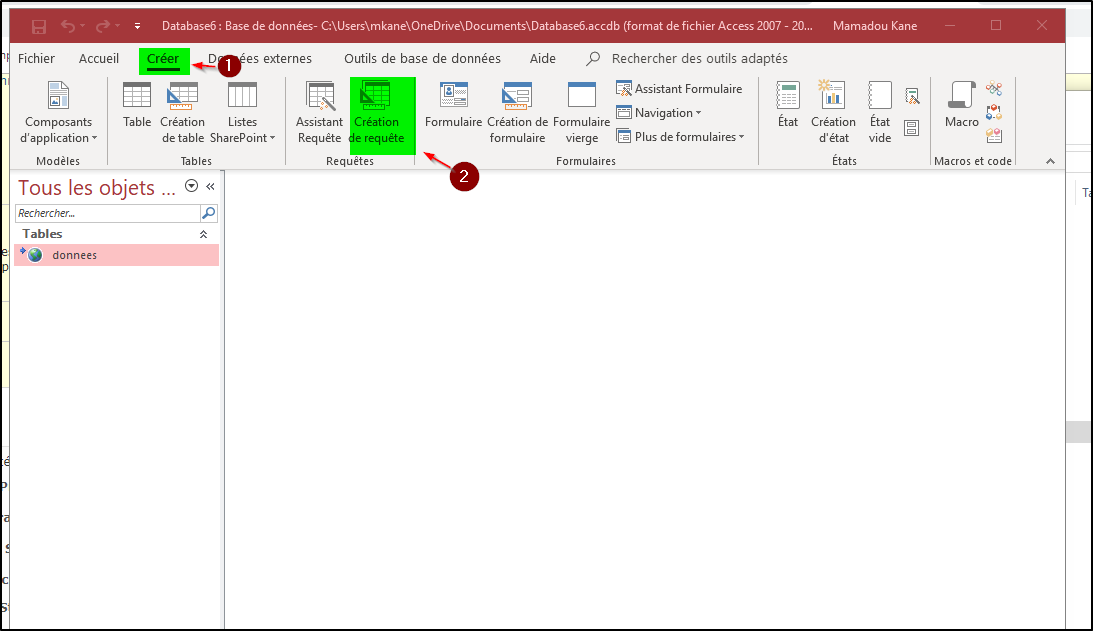Select the donnees table
The image size is (1093, 631).
[x=75, y=255]
